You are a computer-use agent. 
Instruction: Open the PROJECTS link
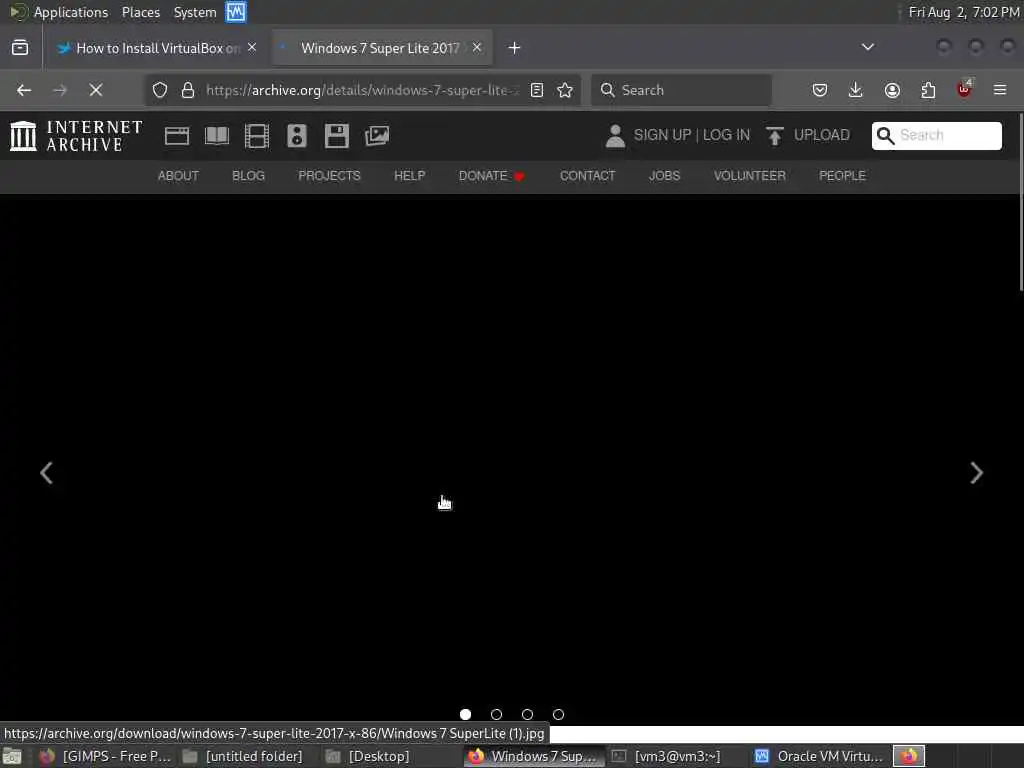[x=329, y=176]
